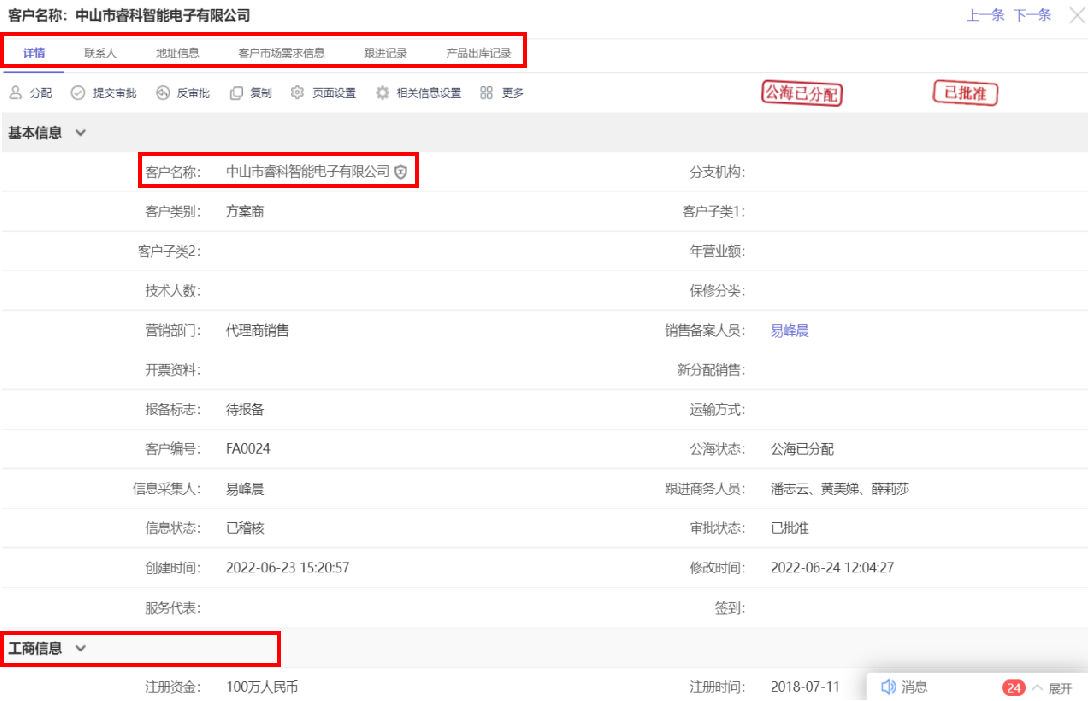Open 相关信息设置 via its gear icon

pyautogui.click(x=383, y=93)
